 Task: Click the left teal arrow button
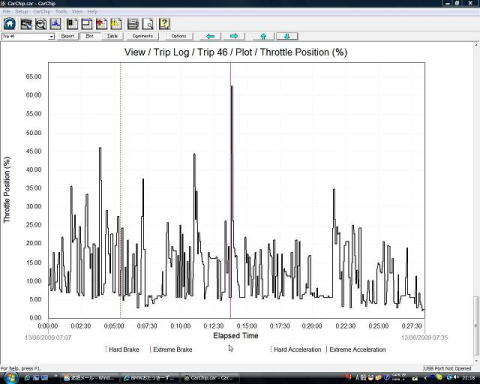(x=210, y=36)
